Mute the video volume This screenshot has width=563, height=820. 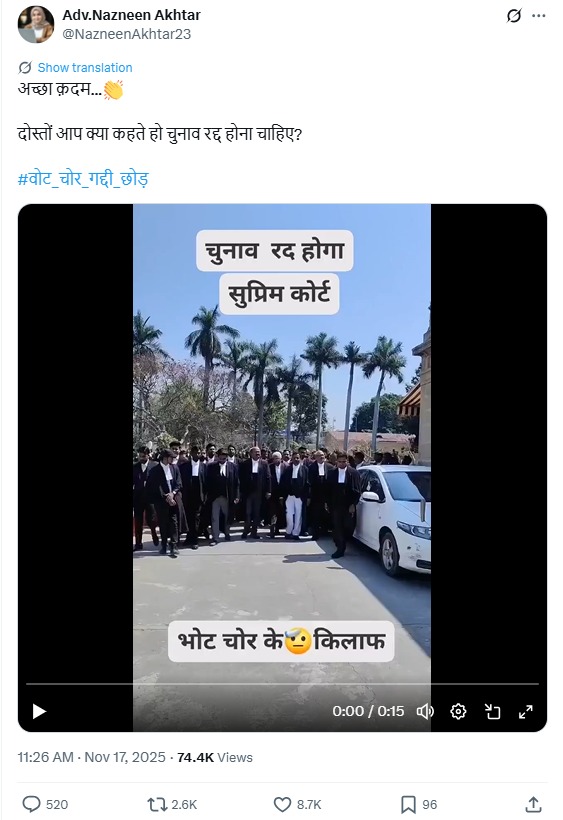tap(424, 711)
